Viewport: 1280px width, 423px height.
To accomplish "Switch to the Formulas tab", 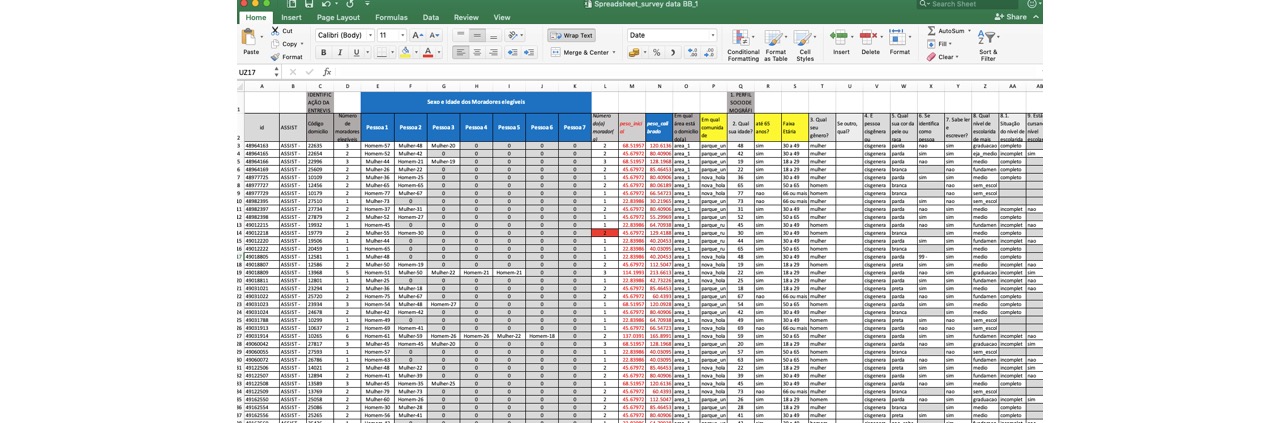I will coord(391,17).
